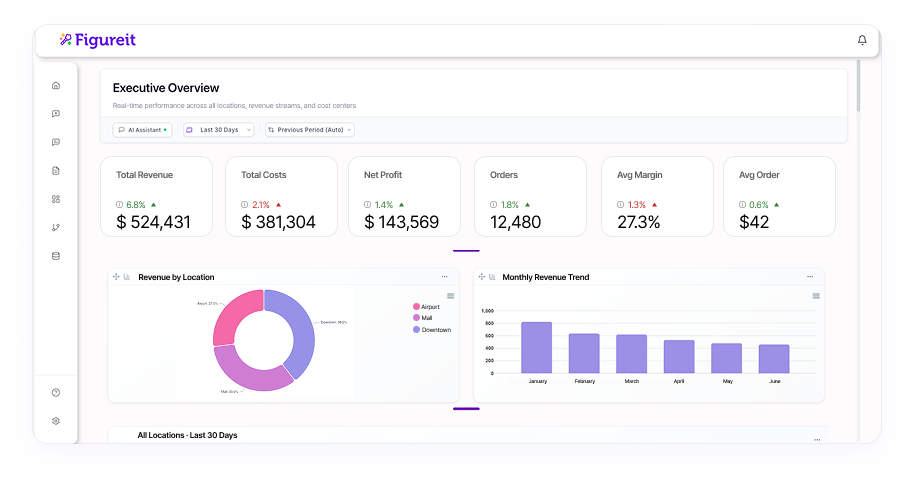Image resolution: width=914 pixels, height=484 pixels.
Task: Click the info icon on Avg Margin card
Action: click(620, 205)
